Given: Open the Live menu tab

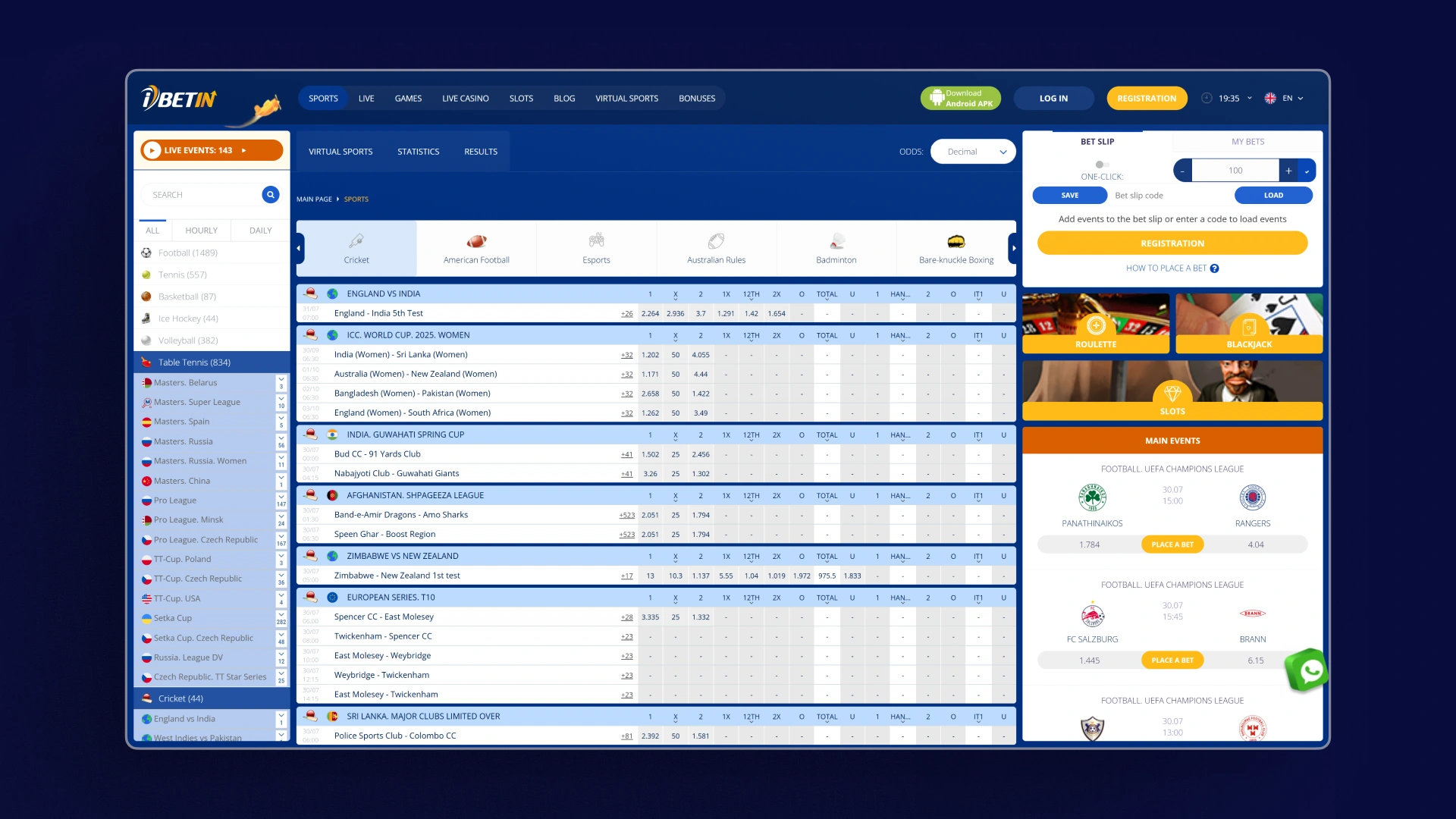Looking at the screenshot, I should [366, 99].
